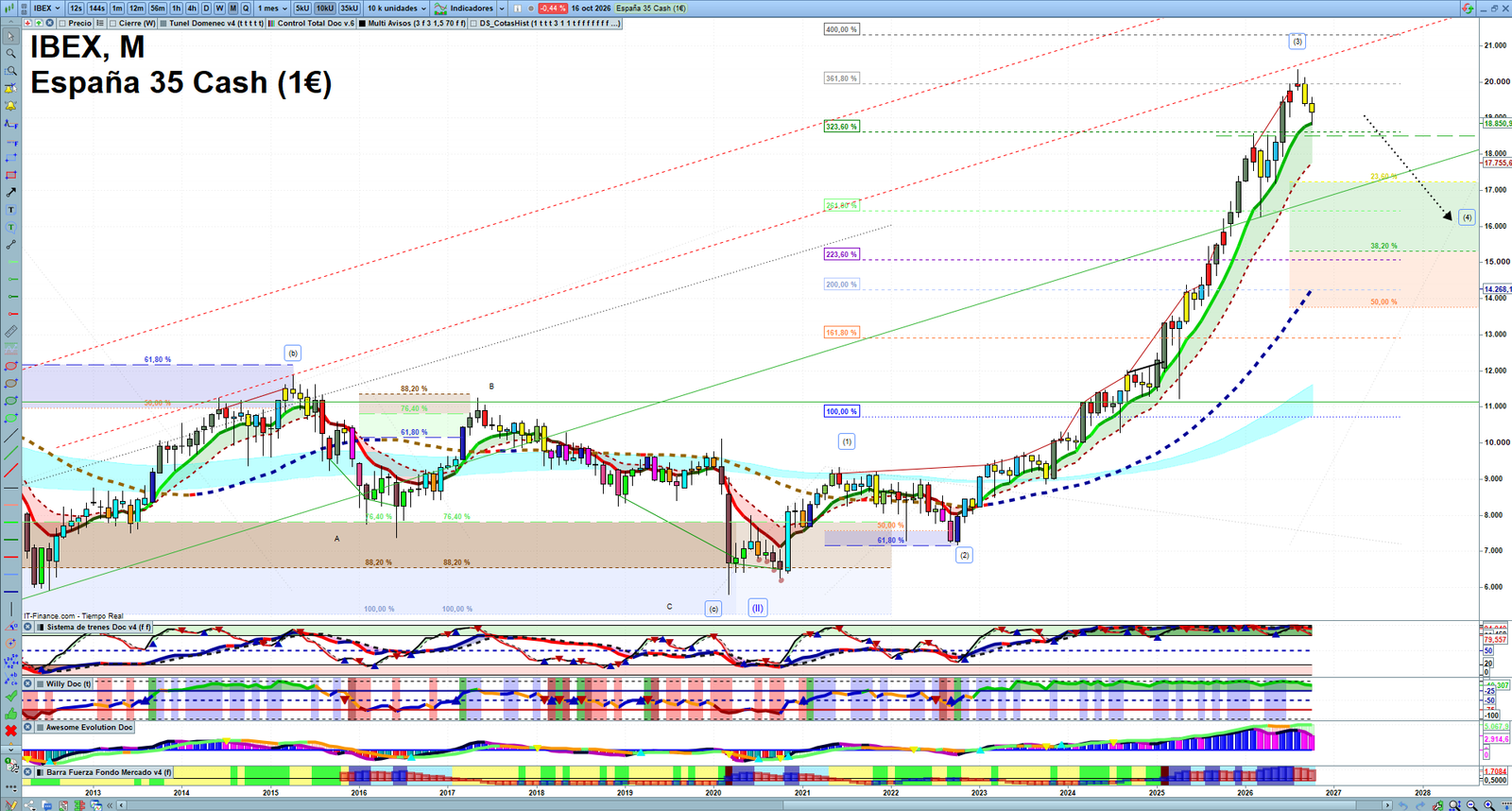Click the Sistema de trenes Doc v4 label
Viewport: 1512px width, 811px height.
point(98,627)
